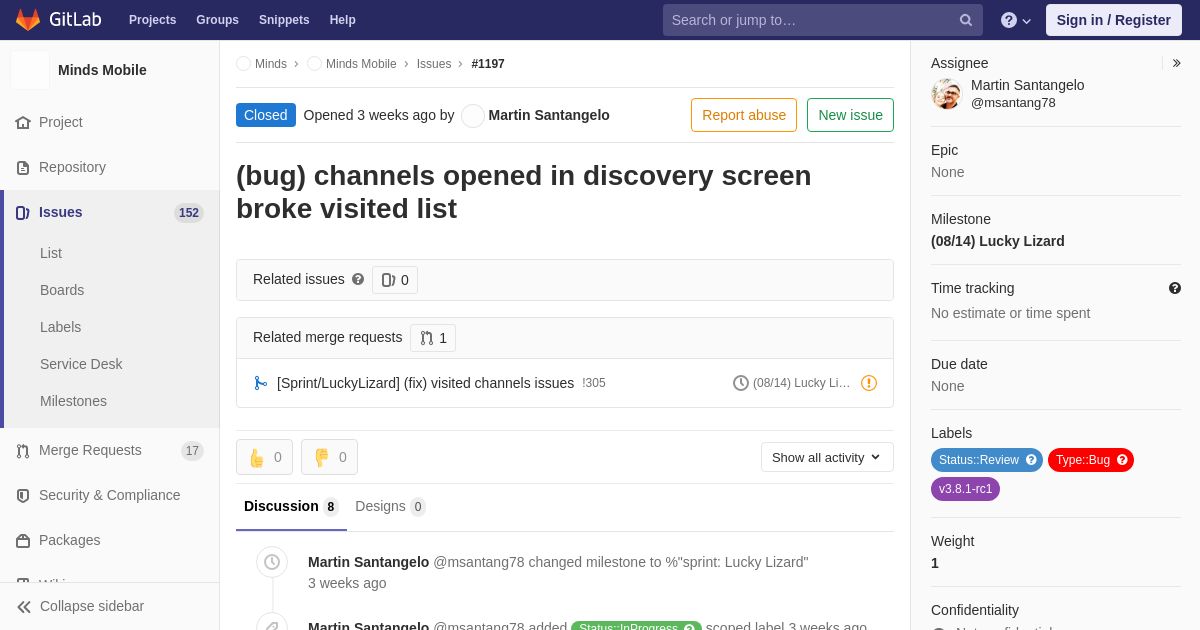Click truncated Lucky Li… milestone in merge request row
This screenshot has height=630, width=1200.
point(802,383)
